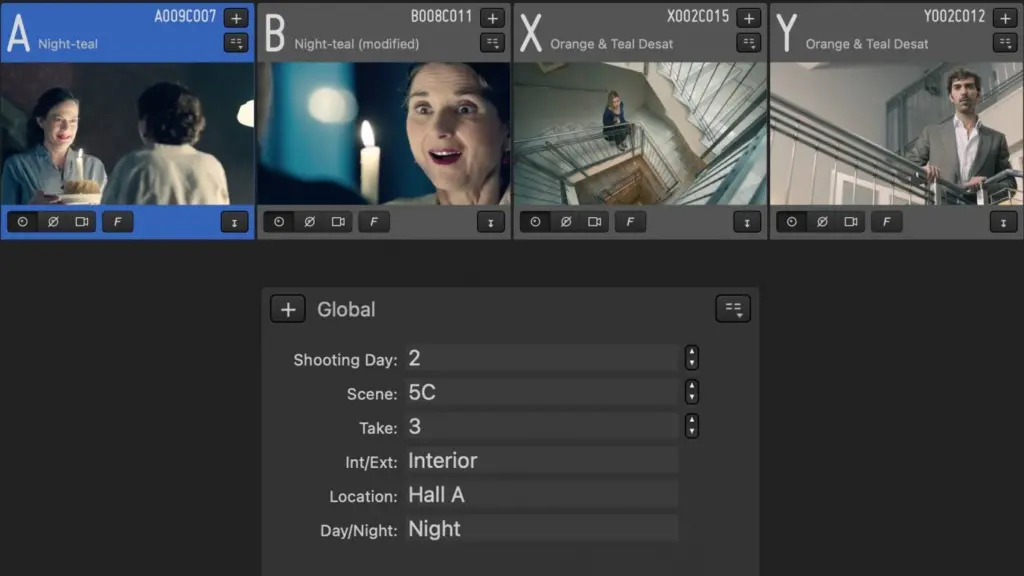The height and width of the screenshot is (576, 1024).
Task: Click the circular target icon under slot Y
Action: point(792,222)
